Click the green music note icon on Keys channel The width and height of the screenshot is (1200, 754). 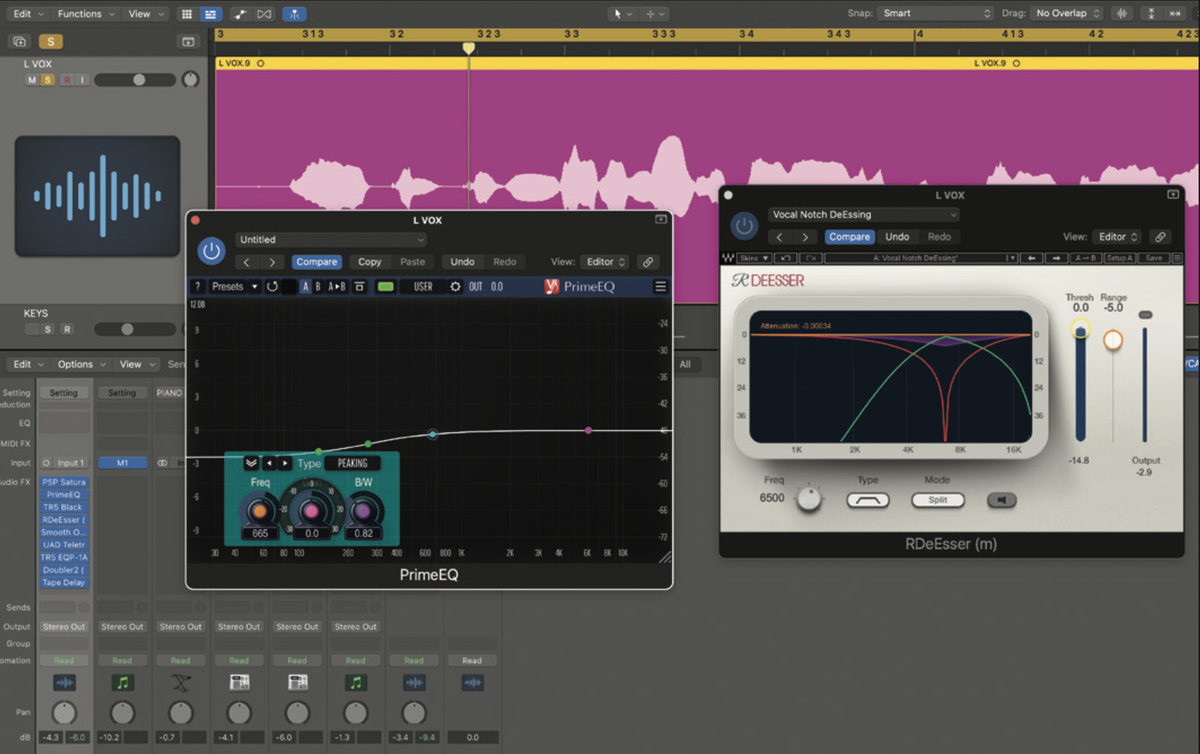(122, 682)
